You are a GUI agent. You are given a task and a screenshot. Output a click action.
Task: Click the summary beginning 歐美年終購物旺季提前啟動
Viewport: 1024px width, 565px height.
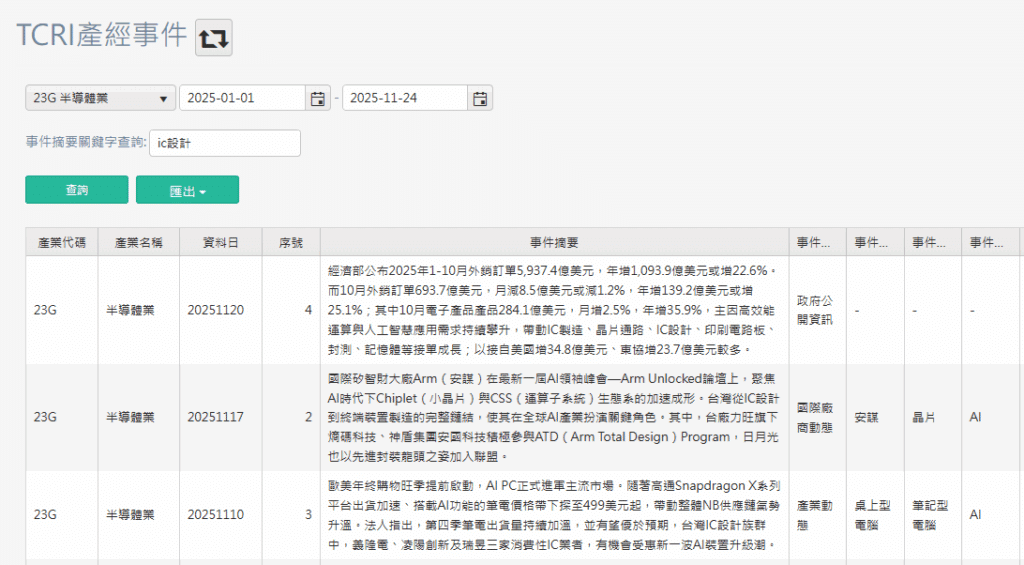click(x=554, y=515)
